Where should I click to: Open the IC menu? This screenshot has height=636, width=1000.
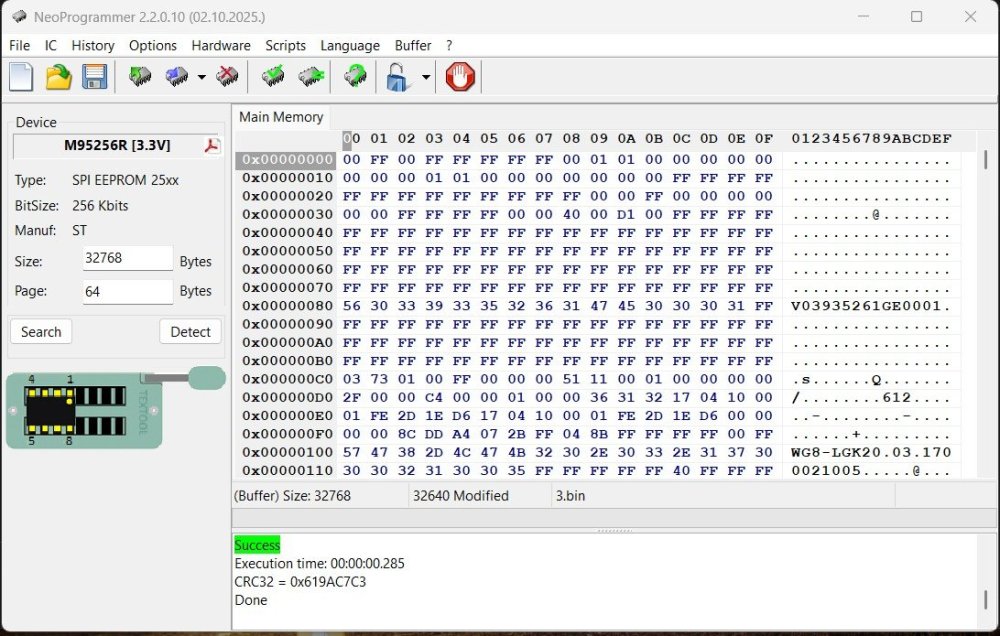point(50,45)
